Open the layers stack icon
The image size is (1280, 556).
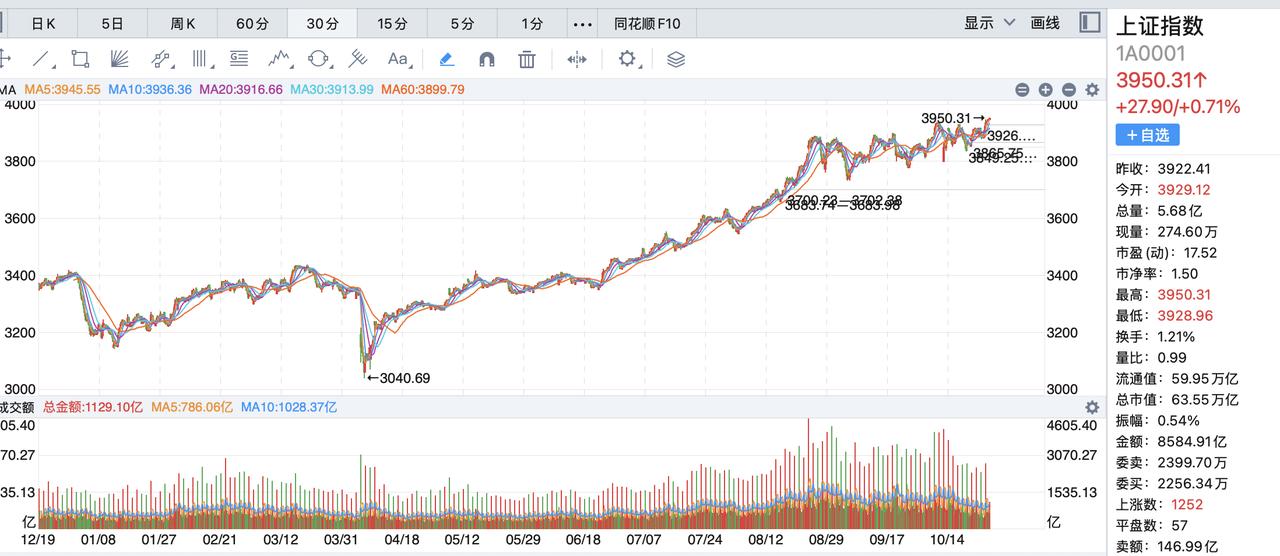(x=676, y=59)
